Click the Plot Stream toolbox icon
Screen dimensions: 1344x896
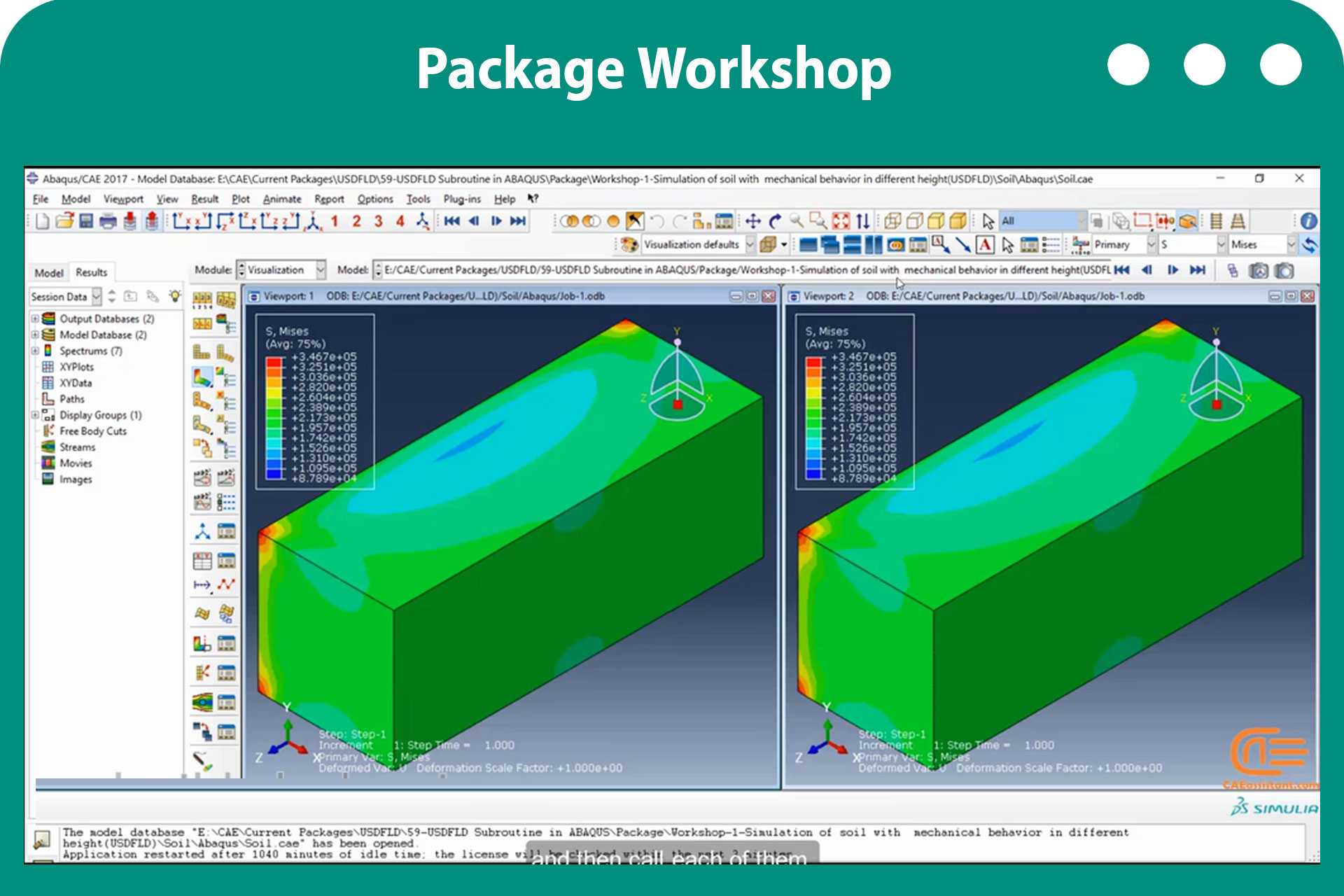tap(202, 702)
